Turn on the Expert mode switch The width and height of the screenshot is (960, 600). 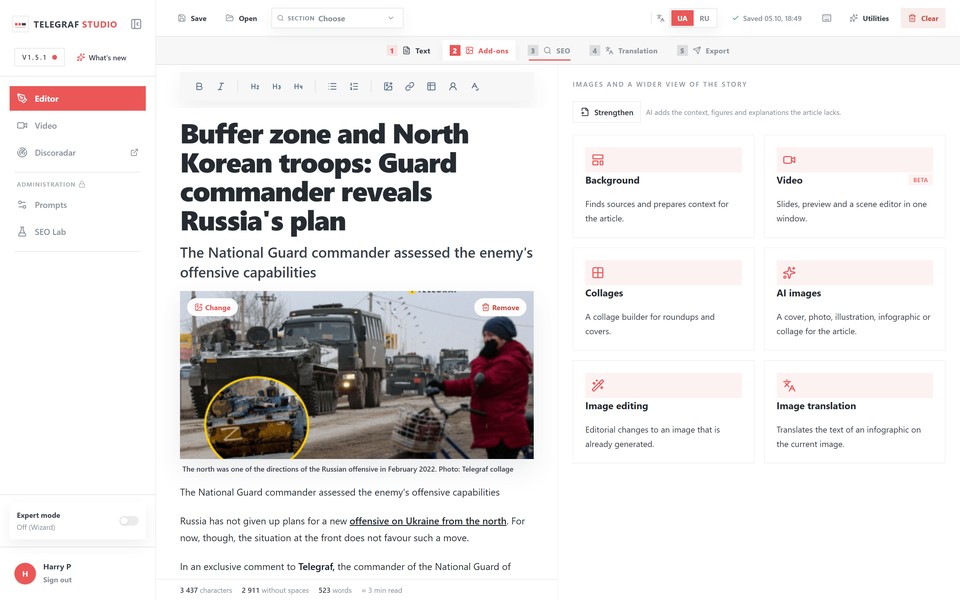click(129, 520)
